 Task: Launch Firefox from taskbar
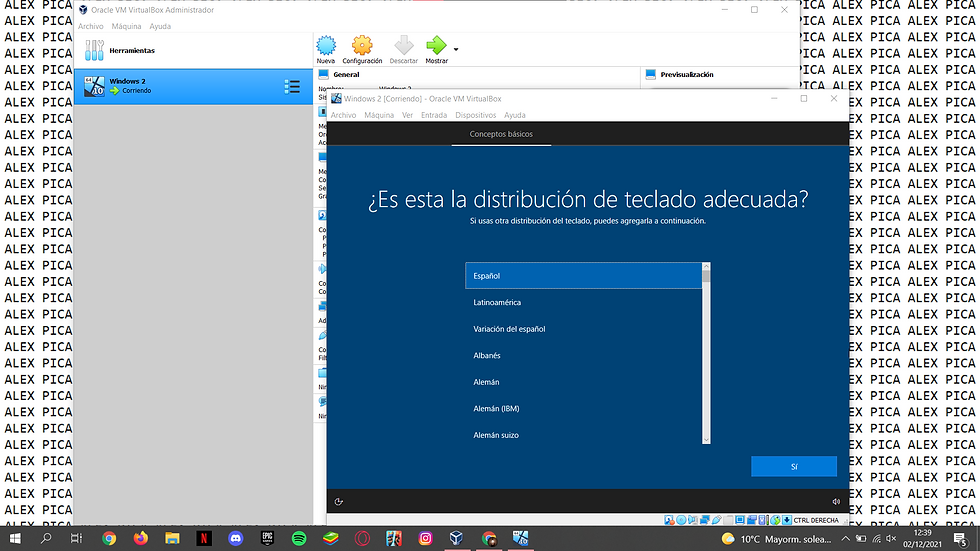pos(141,539)
